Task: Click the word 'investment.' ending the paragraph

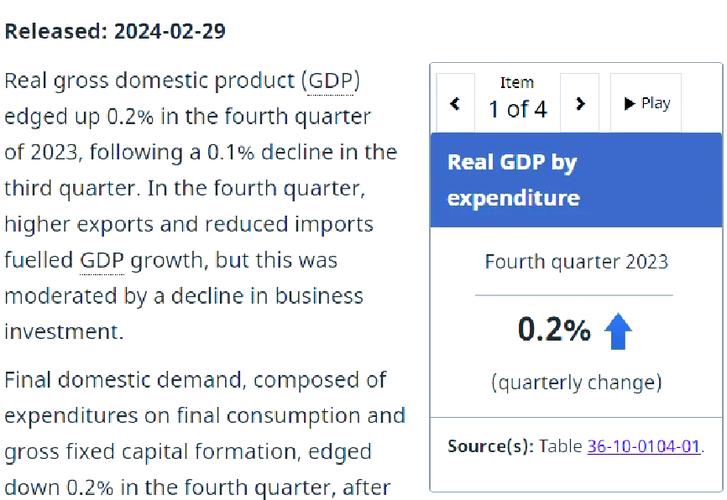Action: click(x=64, y=332)
